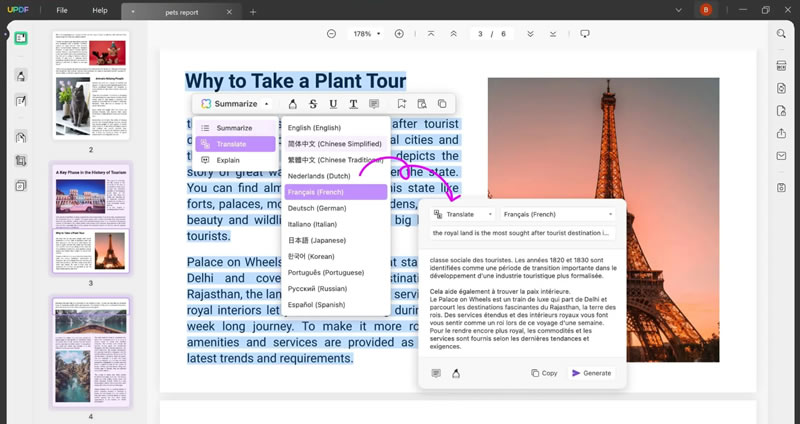
Task: Open the user account avatar B
Action: (706, 10)
